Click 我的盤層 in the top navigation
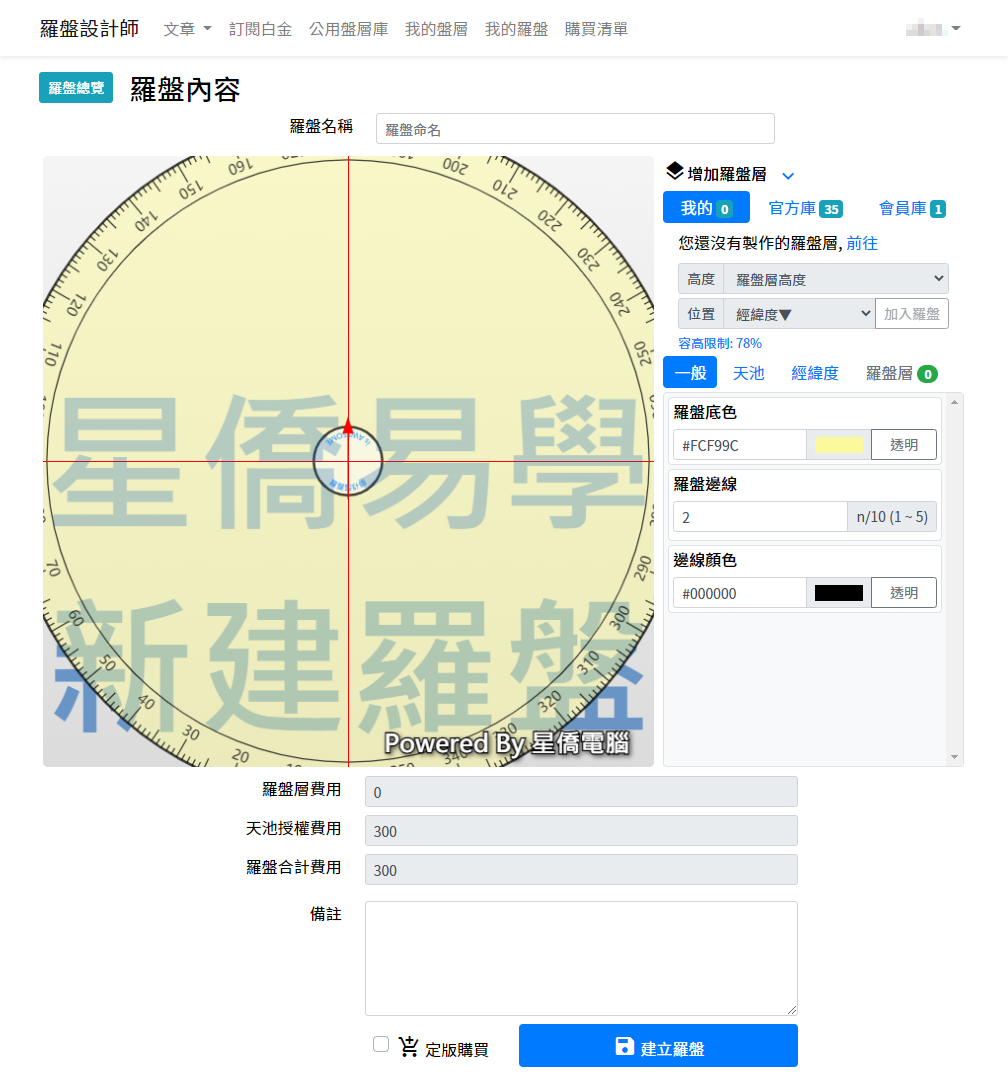 pos(436,28)
